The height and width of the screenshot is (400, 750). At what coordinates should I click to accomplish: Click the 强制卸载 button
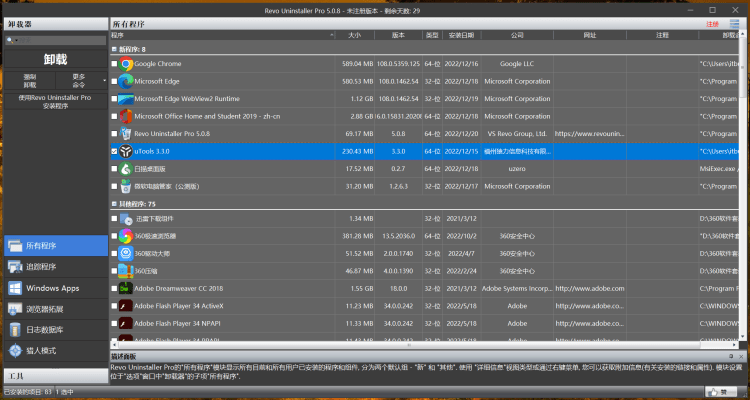click(x=30, y=81)
